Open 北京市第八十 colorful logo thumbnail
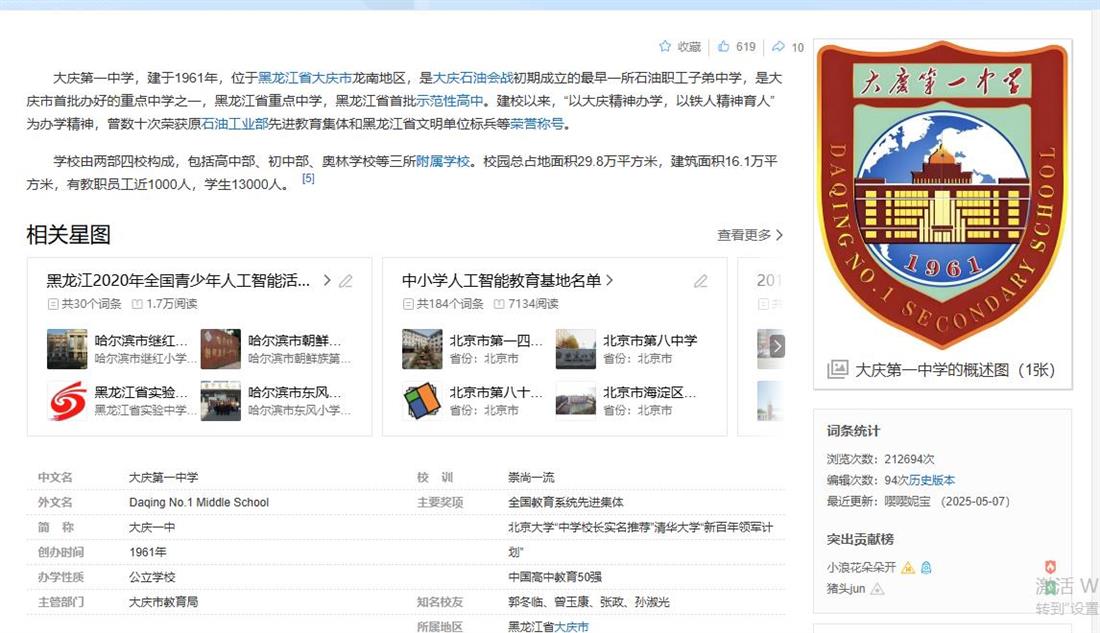The image size is (1100, 633). [x=422, y=401]
